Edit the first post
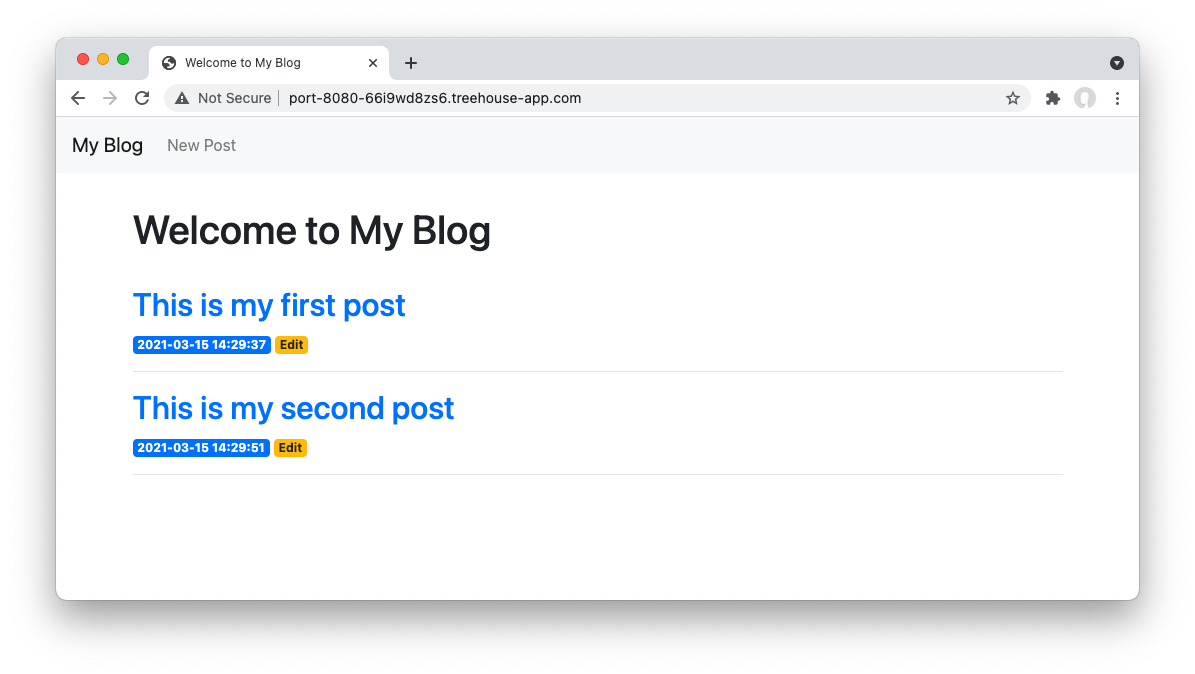 (291, 345)
